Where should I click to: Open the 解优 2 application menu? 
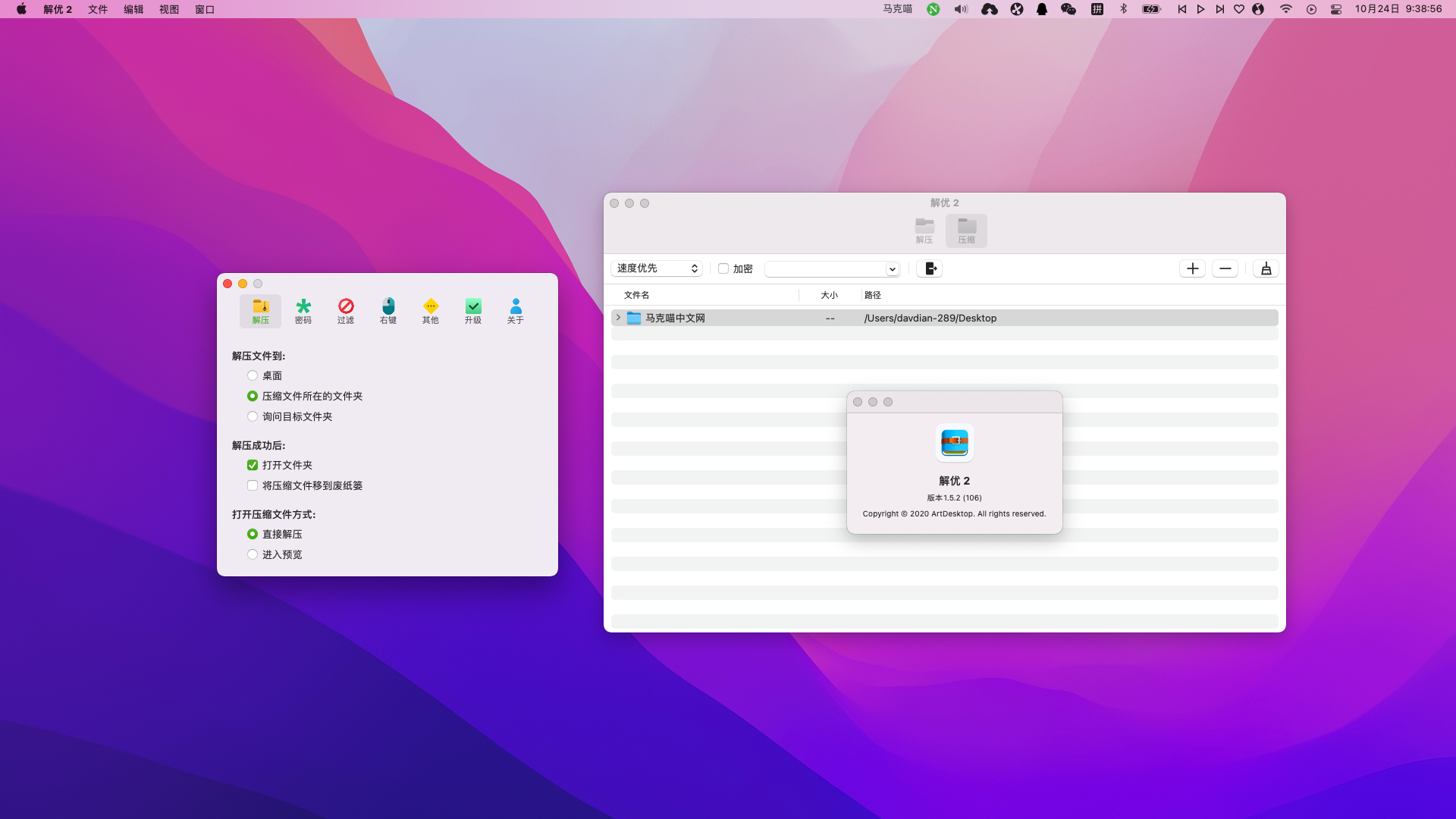coord(58,9)
